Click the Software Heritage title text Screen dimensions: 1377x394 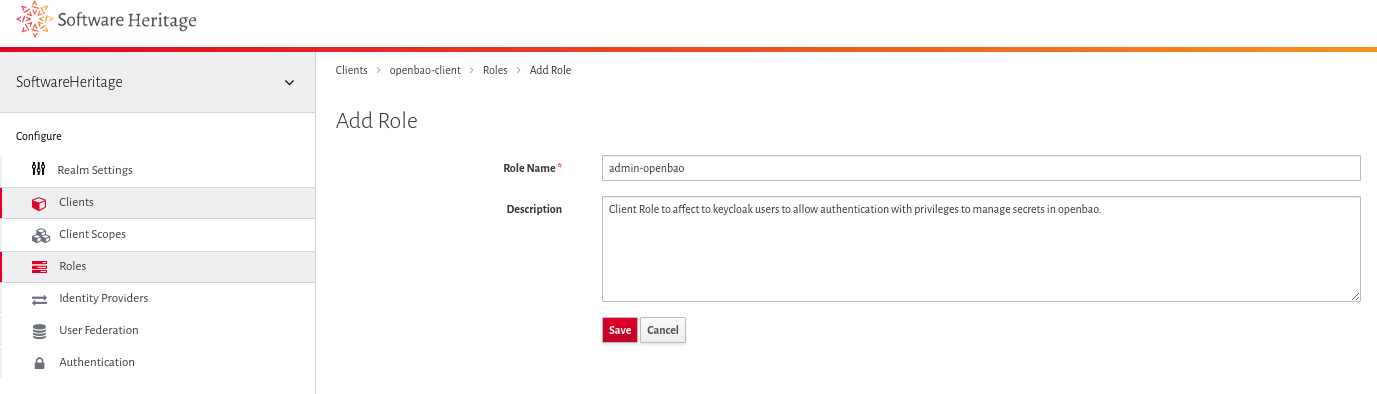tap(127, 20)
